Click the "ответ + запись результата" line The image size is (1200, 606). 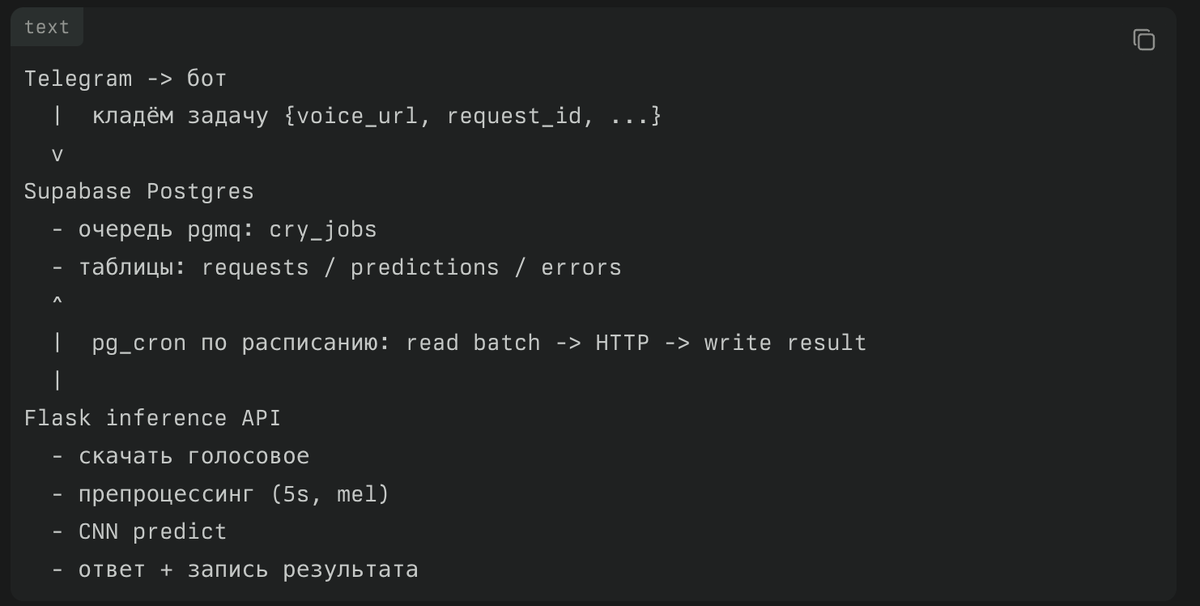pos(248,570)
